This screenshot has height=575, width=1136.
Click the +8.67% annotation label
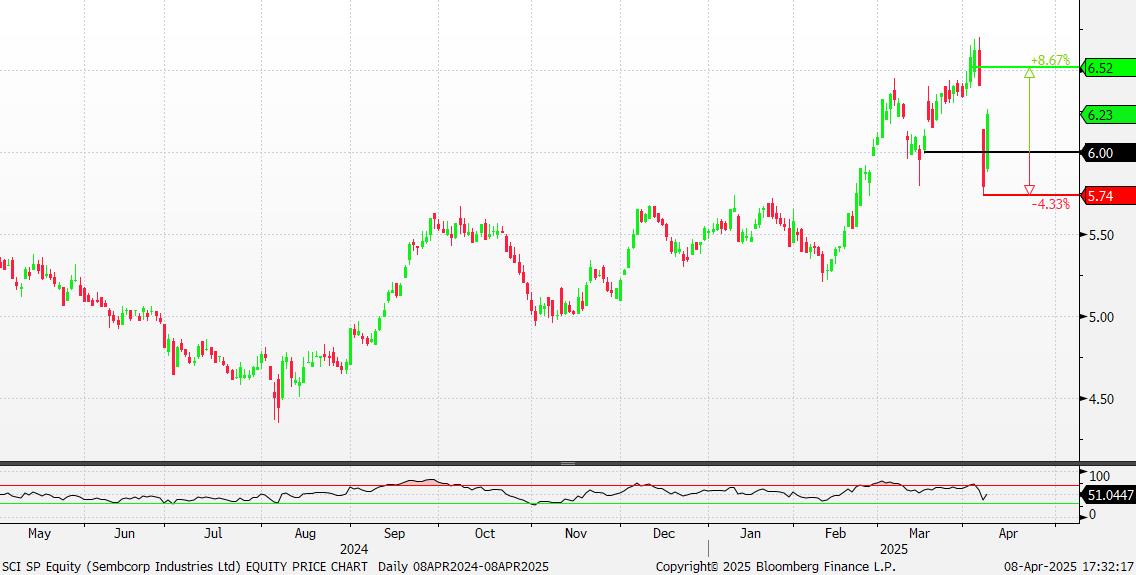click(1050, 60)
